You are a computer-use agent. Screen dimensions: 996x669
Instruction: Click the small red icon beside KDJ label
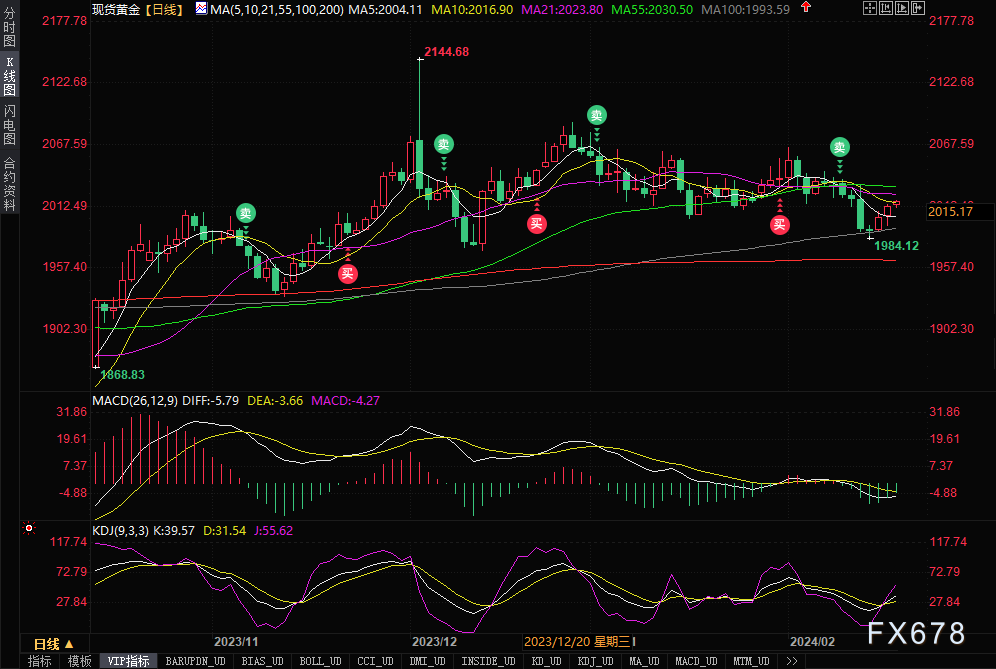pos(28,527)
